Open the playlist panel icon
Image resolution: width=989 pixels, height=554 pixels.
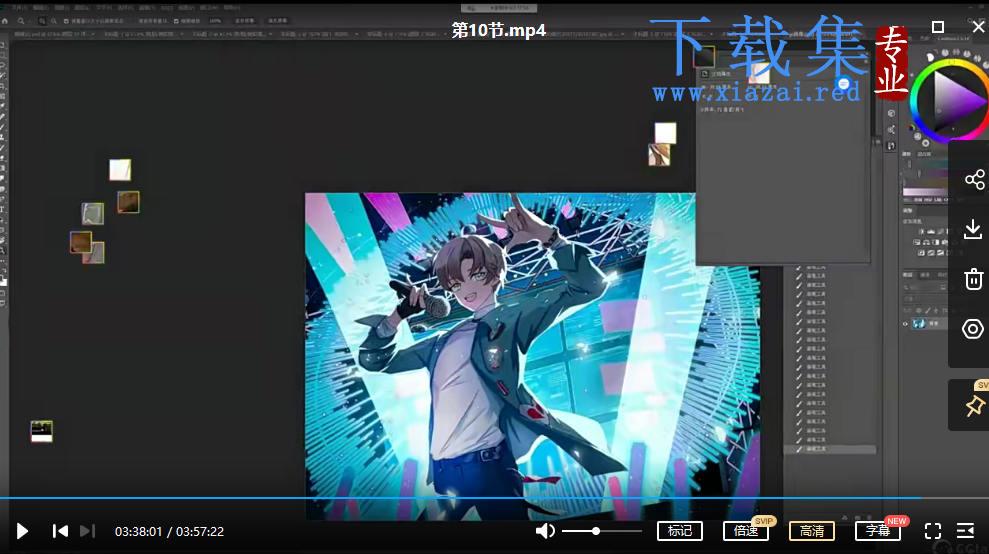coord(966,531)
